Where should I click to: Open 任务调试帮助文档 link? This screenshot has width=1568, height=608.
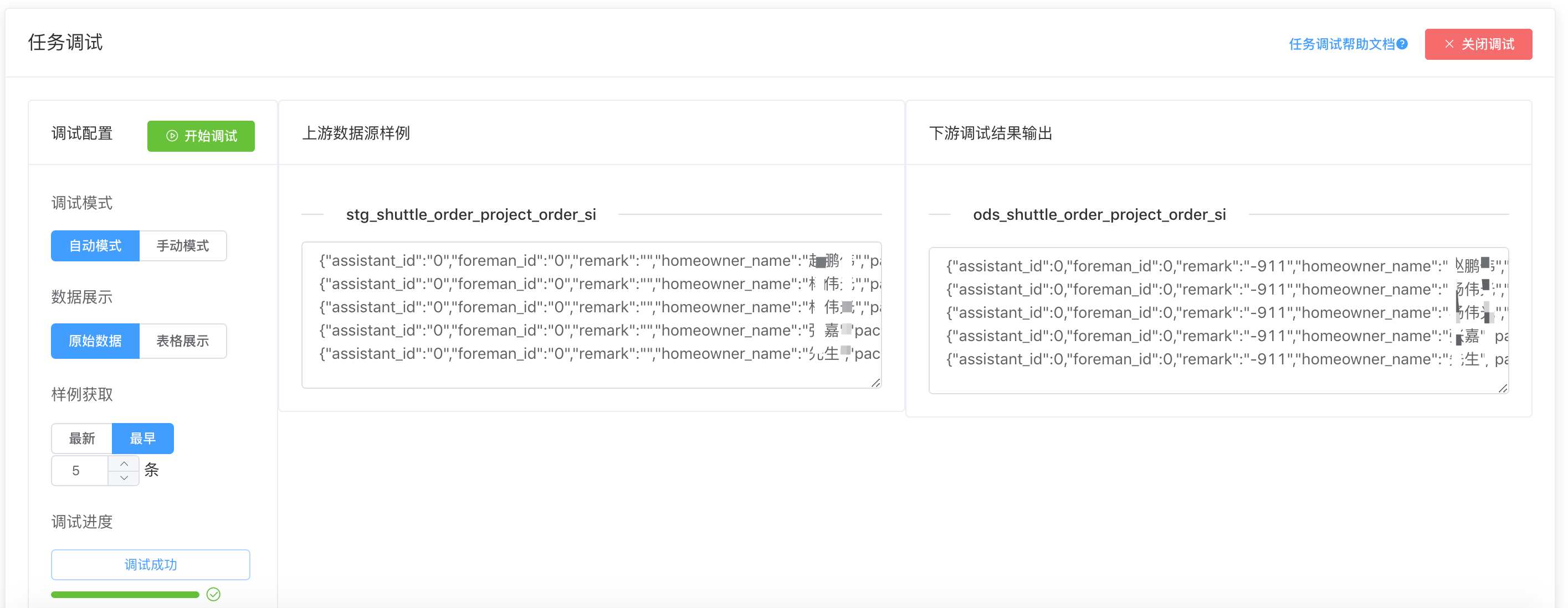point(1341,44)
